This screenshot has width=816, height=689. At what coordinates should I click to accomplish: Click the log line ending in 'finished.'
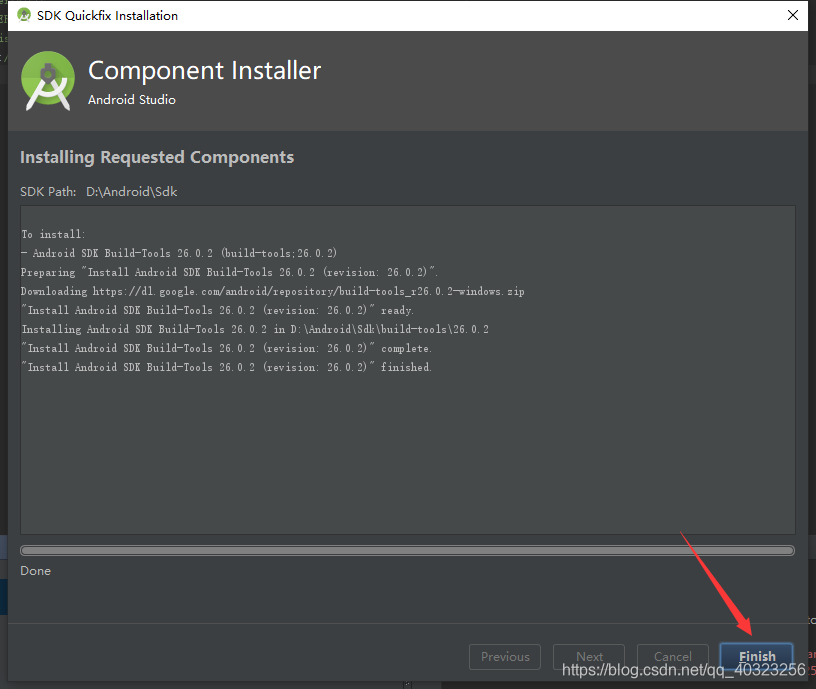click(x=226, y=367)
